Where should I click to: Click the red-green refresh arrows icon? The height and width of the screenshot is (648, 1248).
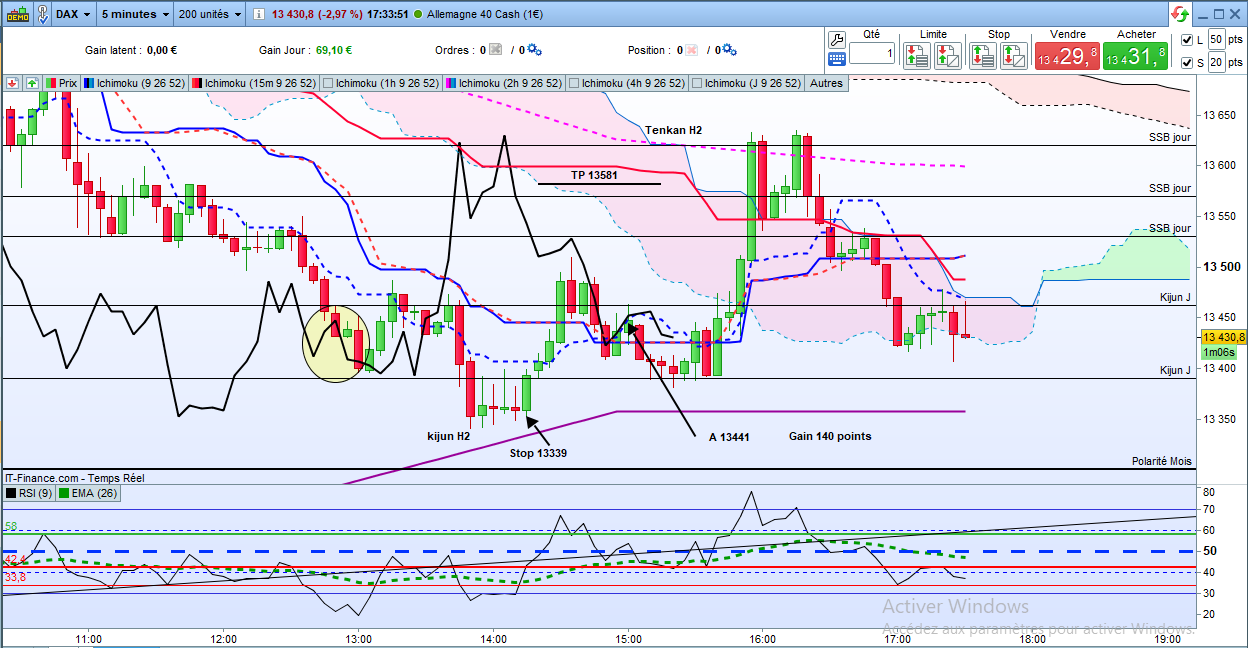(1181, 14)
